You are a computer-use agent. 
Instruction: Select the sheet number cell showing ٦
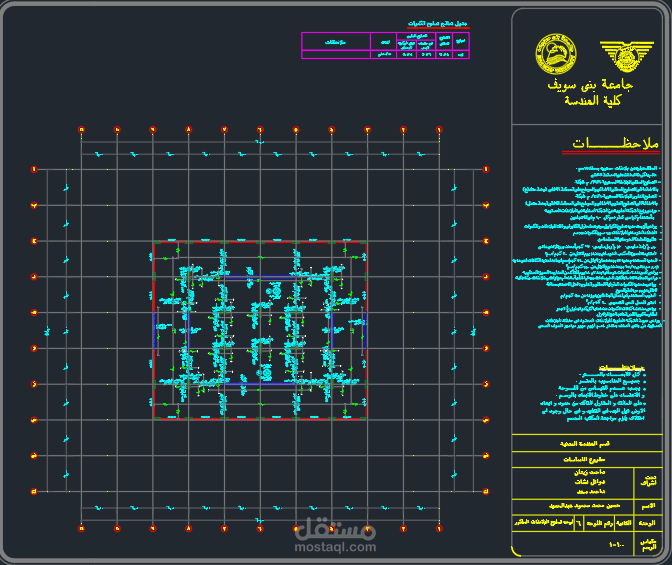pyautogui.click(x=579, y=523)
